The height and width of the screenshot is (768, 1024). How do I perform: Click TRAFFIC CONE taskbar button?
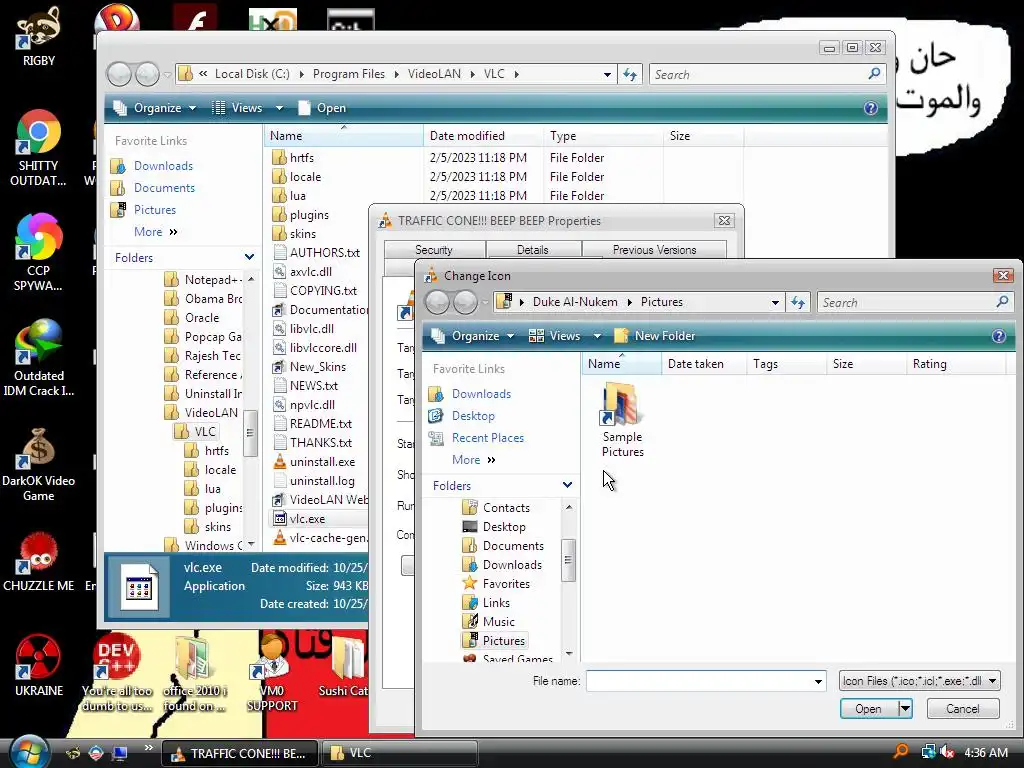pos(239,753)
